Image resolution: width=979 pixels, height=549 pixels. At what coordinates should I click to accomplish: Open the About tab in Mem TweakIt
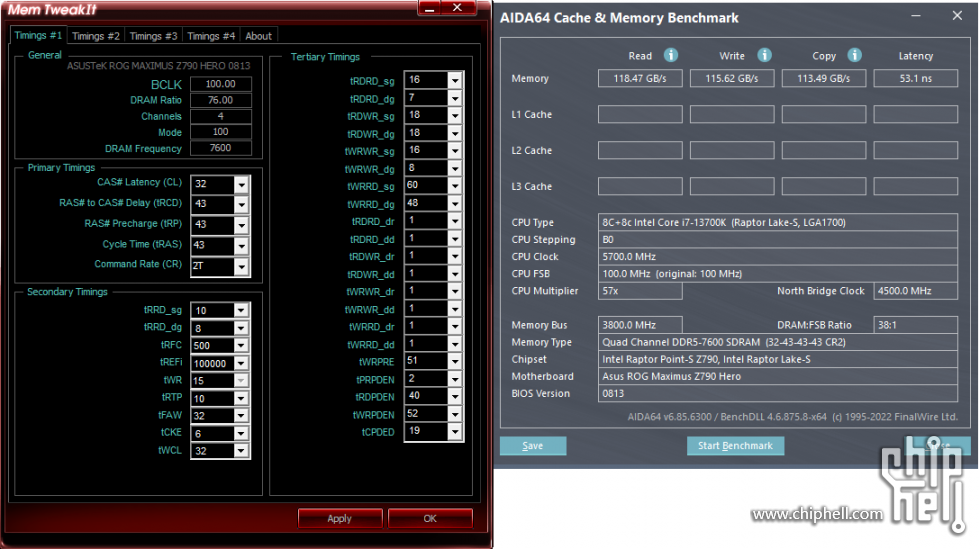258,36
